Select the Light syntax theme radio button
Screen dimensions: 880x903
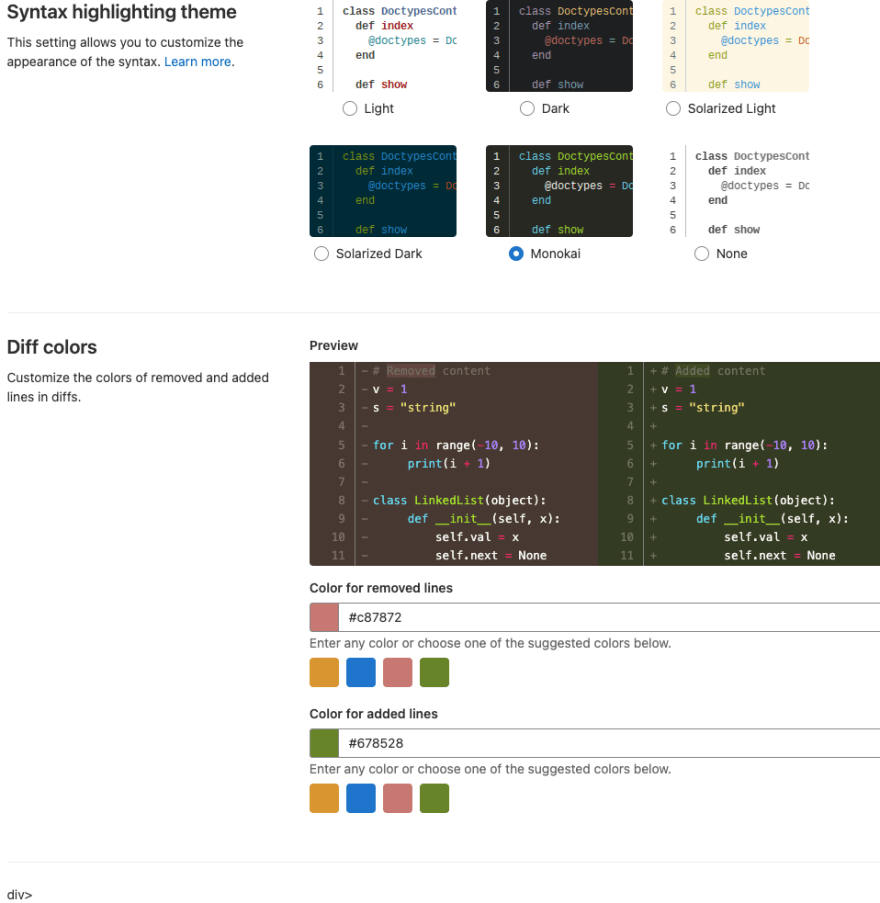(x=350, y=108)
